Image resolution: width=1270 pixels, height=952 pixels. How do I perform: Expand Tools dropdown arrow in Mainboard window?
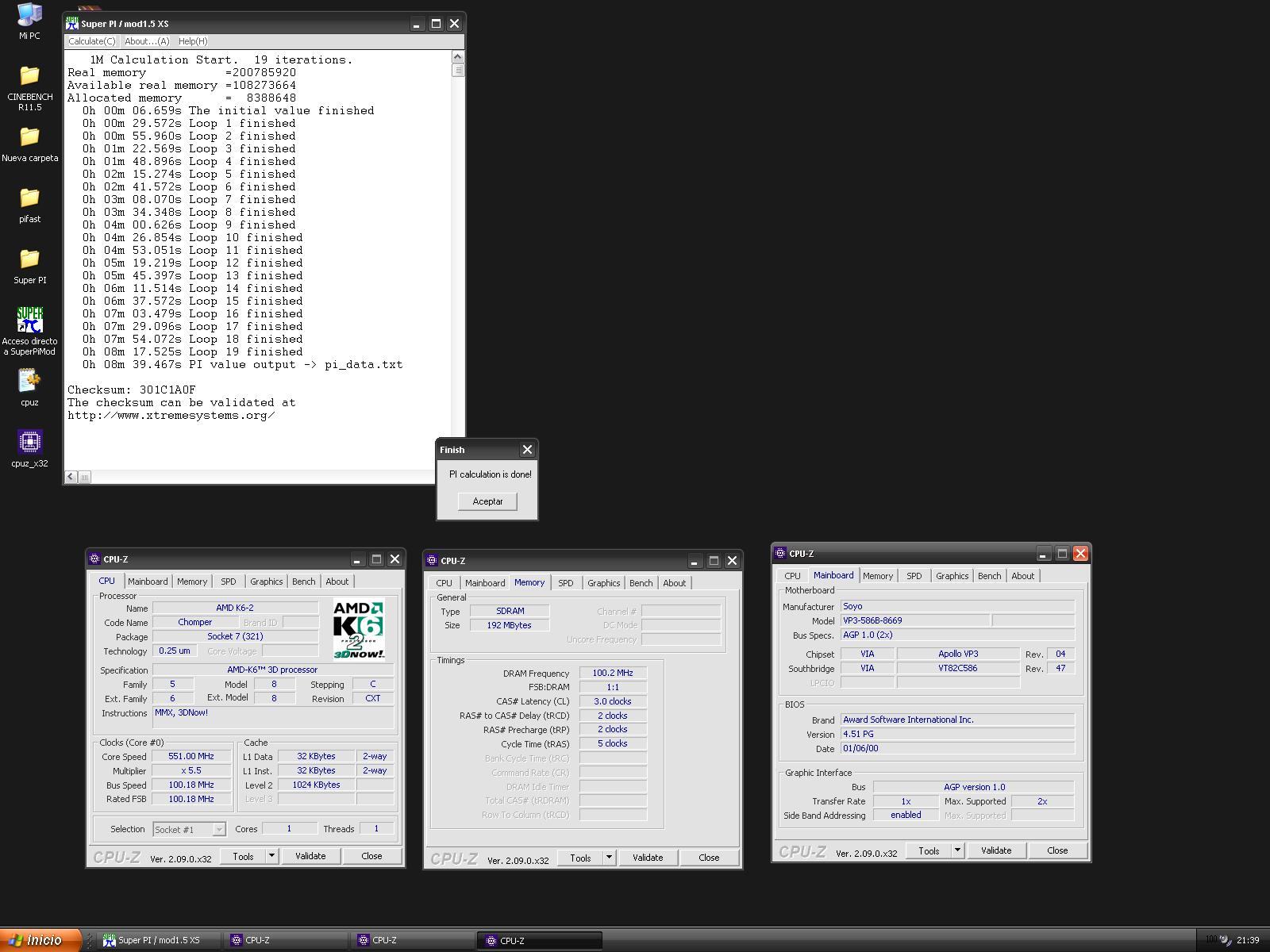[957, 850]
